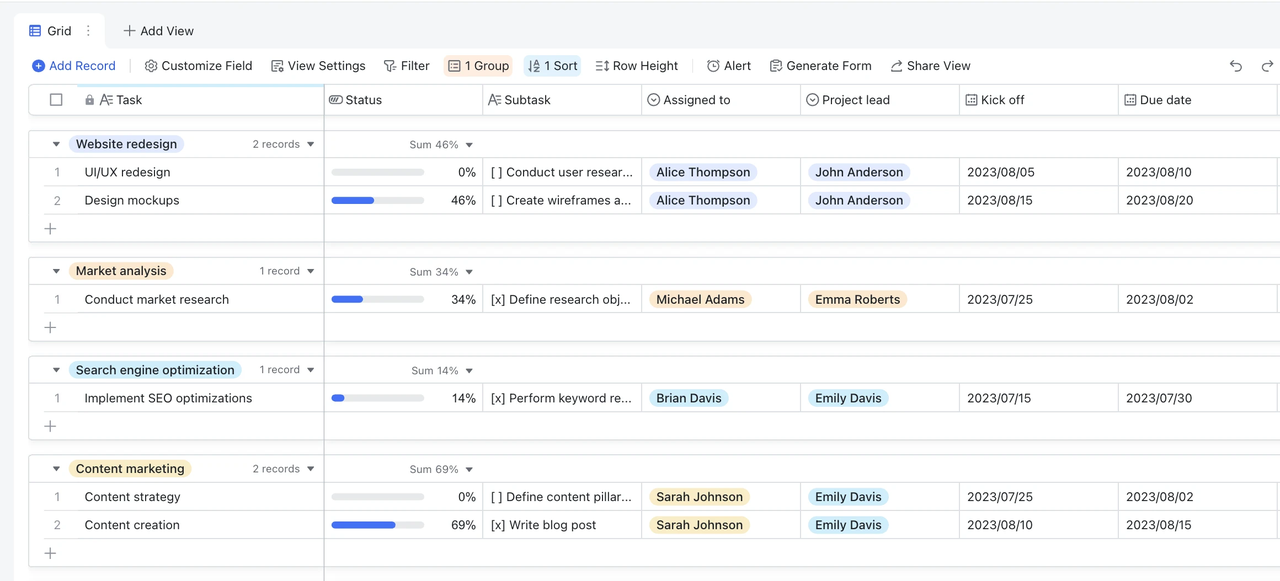Viewport: 1280px width, 581px height.
Task: Tick the select-all checkbox in header
Action: 56,100
